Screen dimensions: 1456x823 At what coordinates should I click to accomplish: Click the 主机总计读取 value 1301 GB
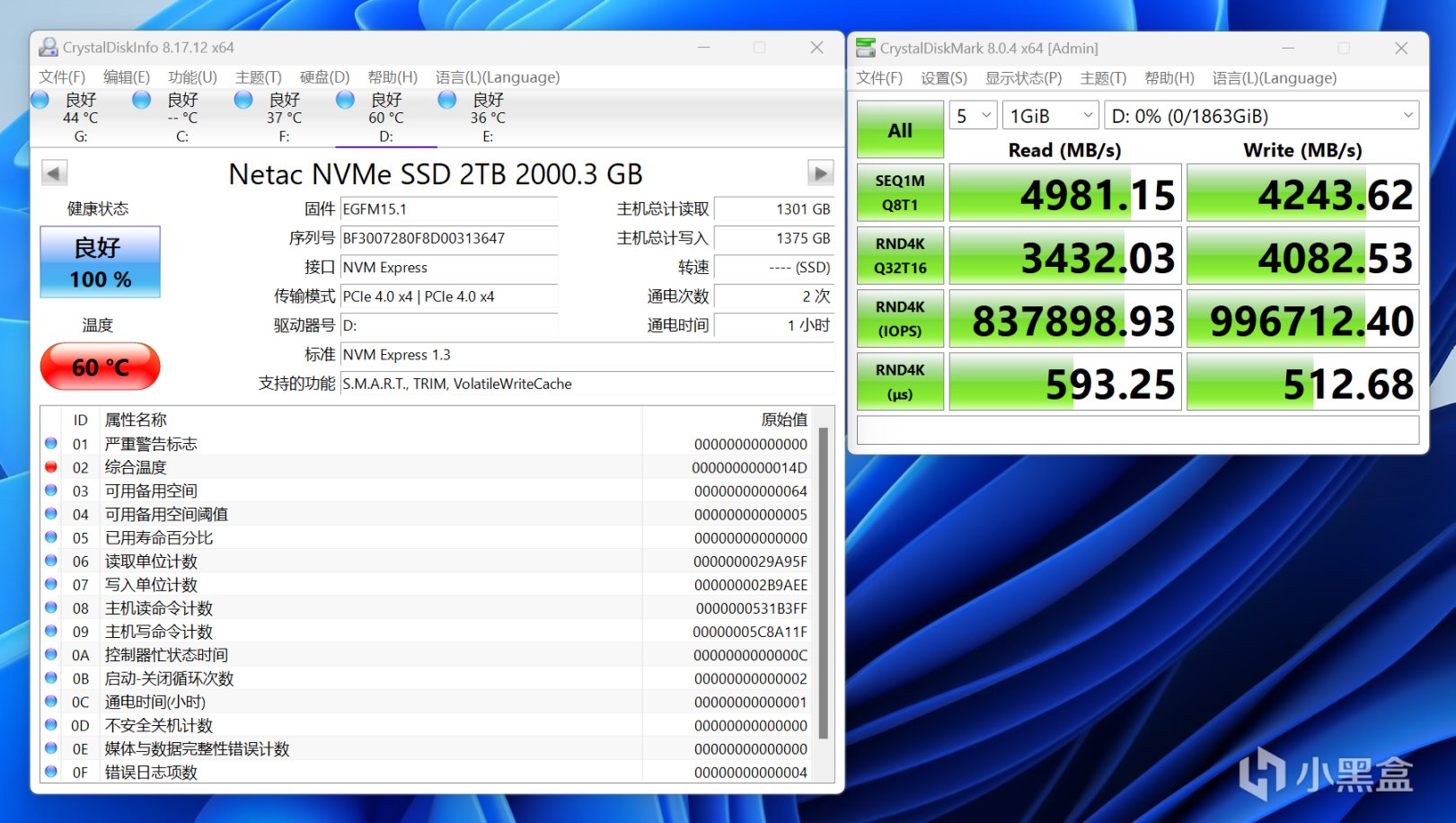point(774,209)
